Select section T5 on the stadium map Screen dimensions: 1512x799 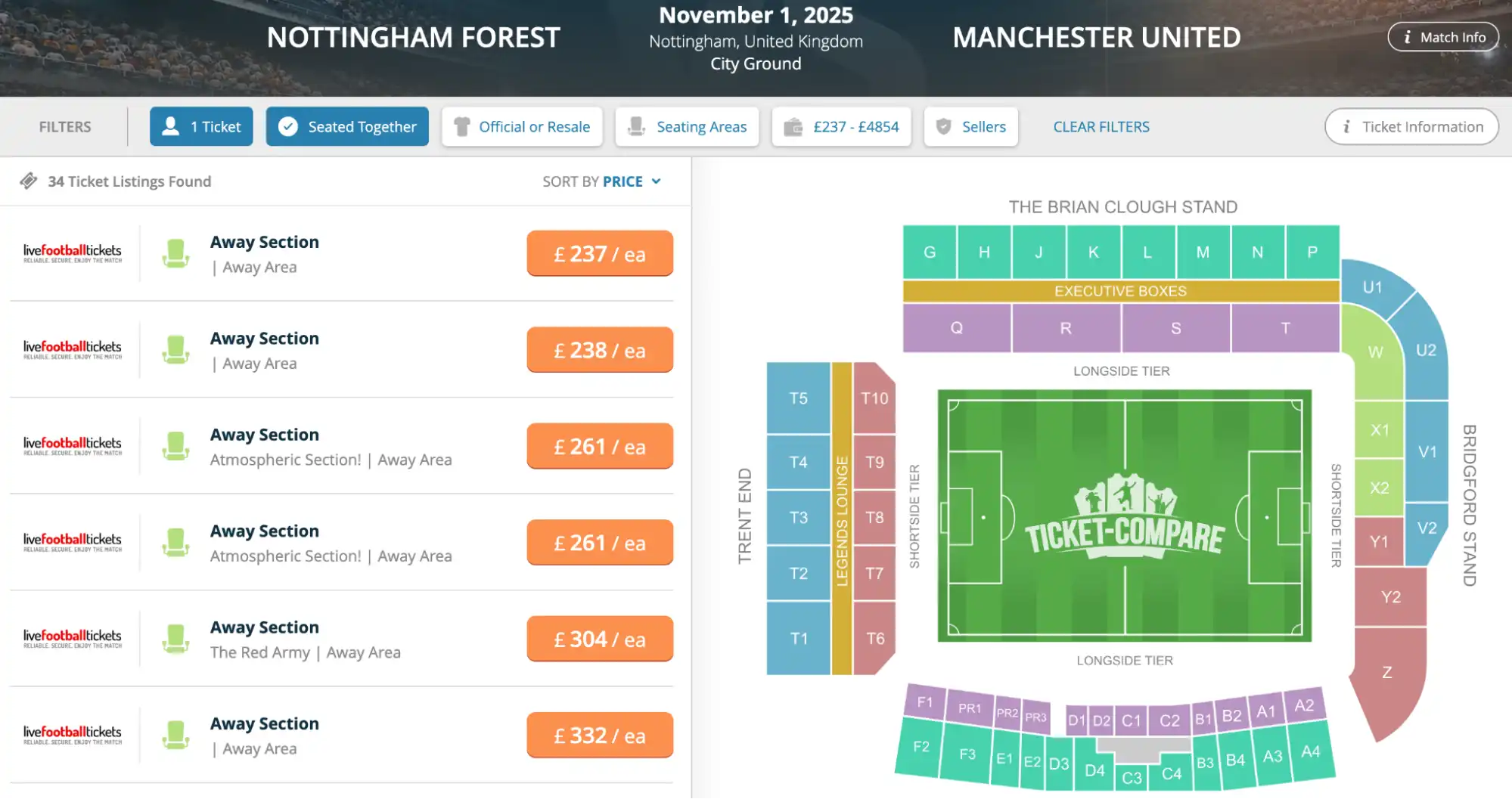point(797,397)
